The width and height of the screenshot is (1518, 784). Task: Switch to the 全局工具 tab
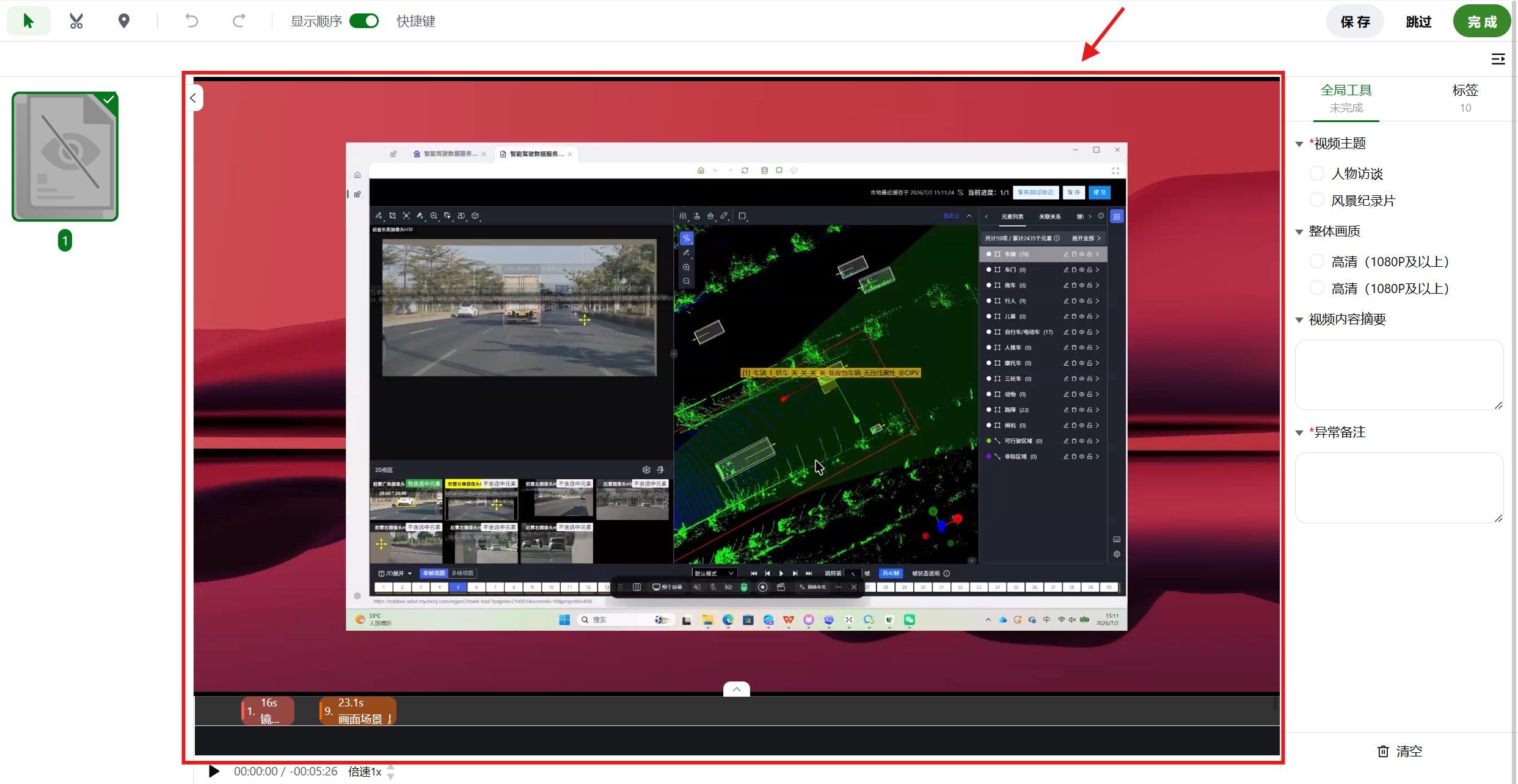(1346, 98)
